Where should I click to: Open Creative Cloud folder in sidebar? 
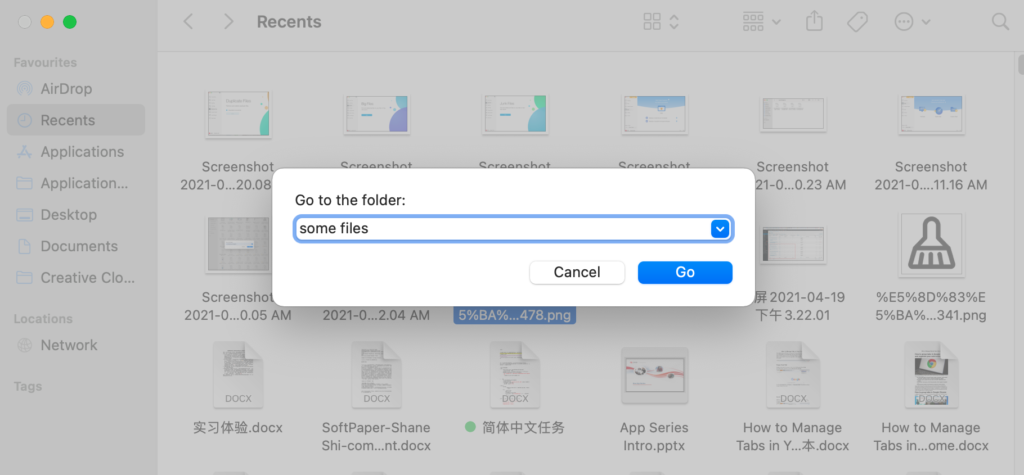tap(82, 278)
